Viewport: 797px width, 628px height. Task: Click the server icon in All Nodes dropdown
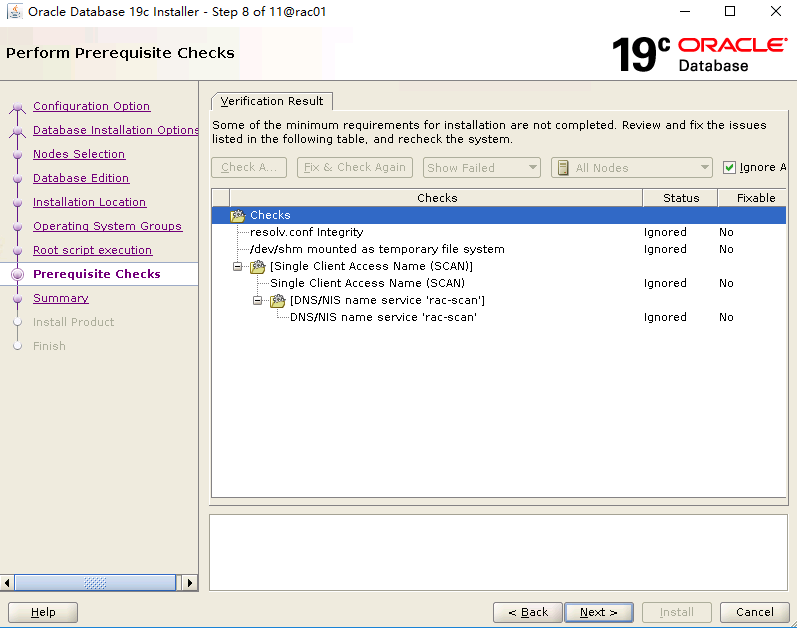(x=563, y=168)
